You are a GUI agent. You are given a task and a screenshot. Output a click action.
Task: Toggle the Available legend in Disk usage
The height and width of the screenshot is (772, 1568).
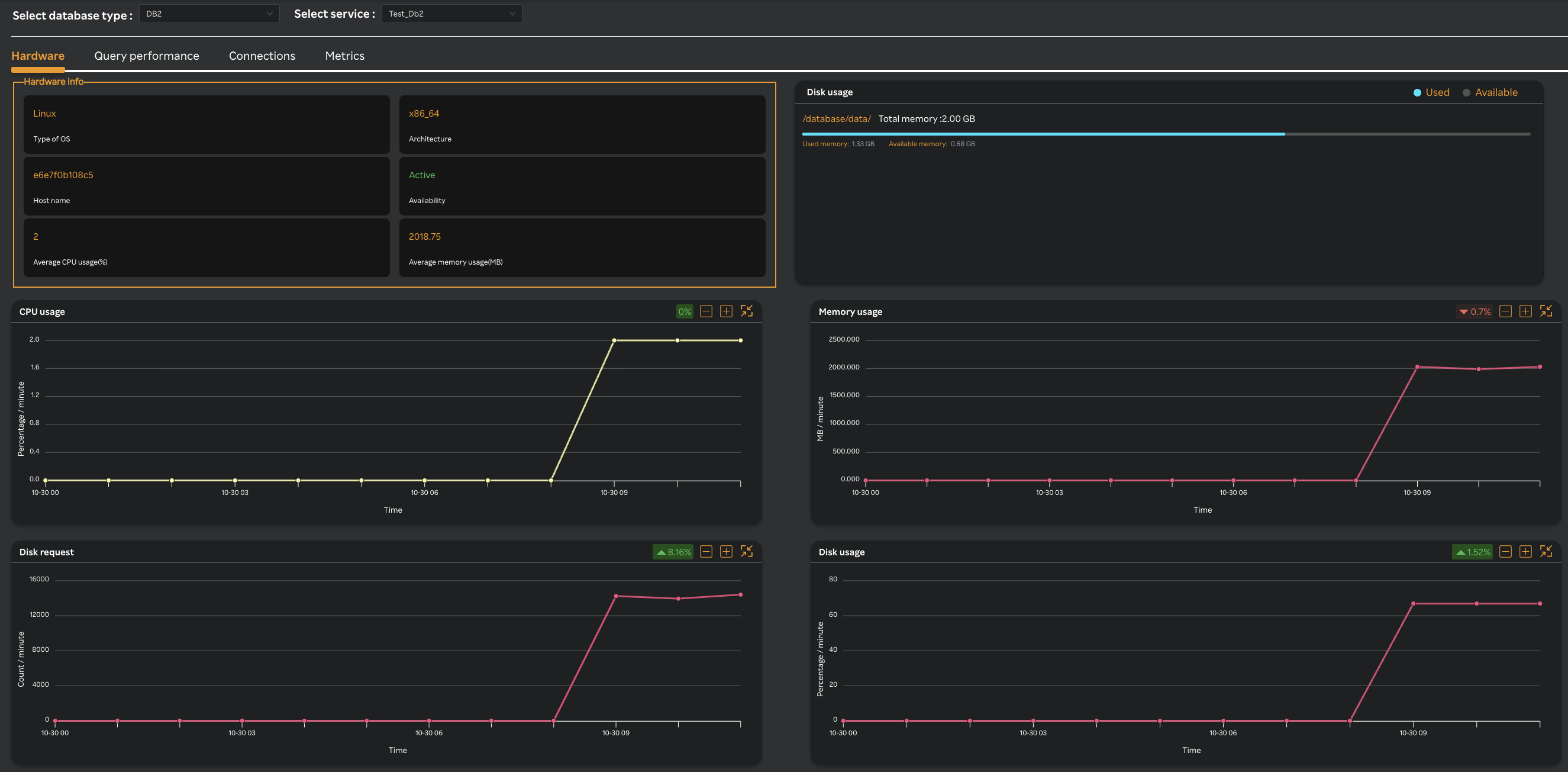pos(1489,92)
